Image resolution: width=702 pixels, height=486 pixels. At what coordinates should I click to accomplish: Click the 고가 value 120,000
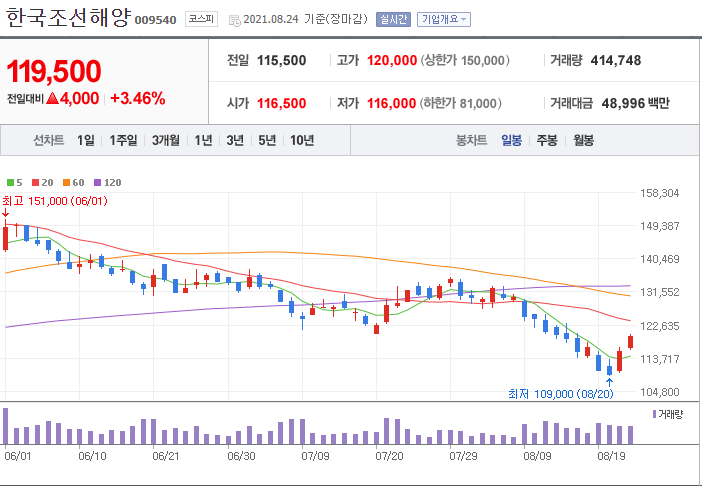point(392,60)
